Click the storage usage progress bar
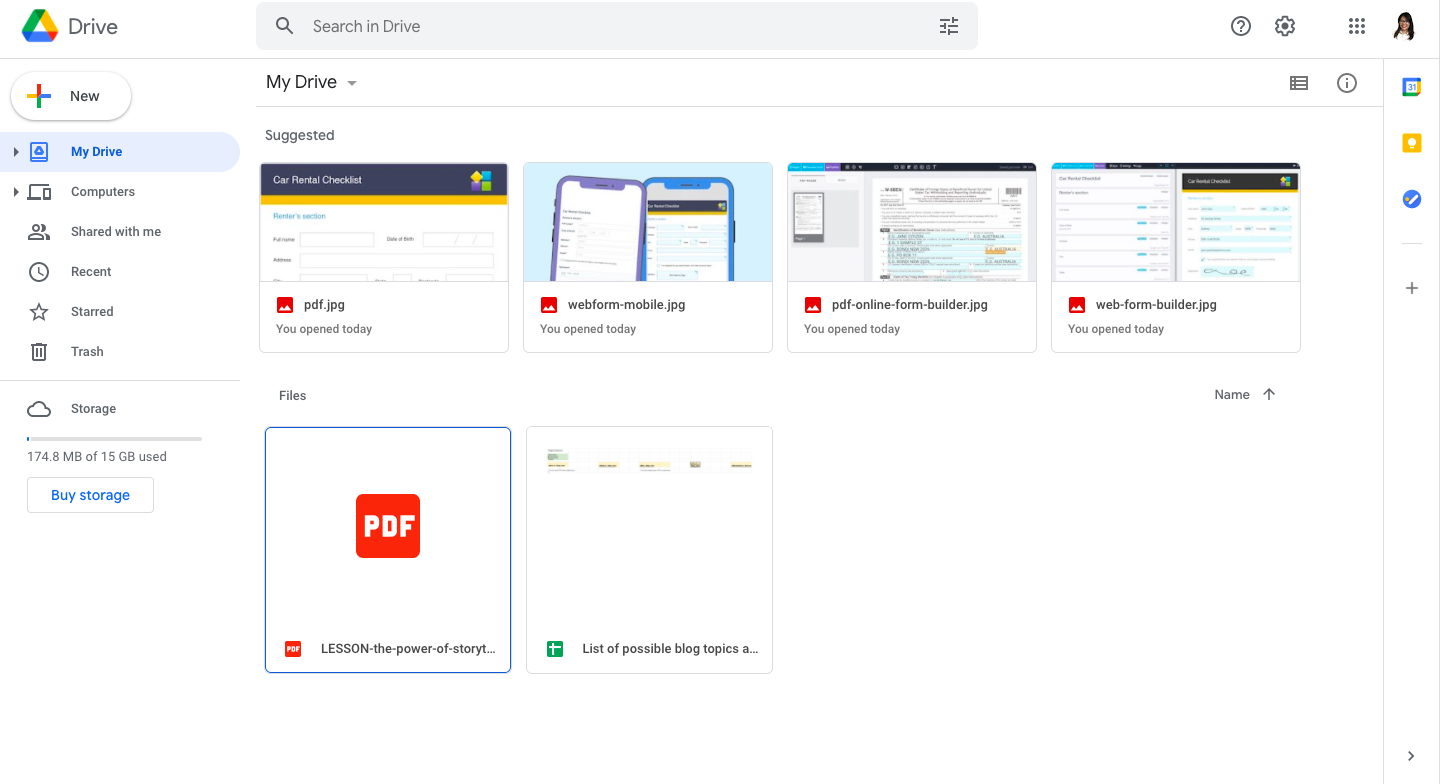This screenshot has height=784, width=1440. 114,439
